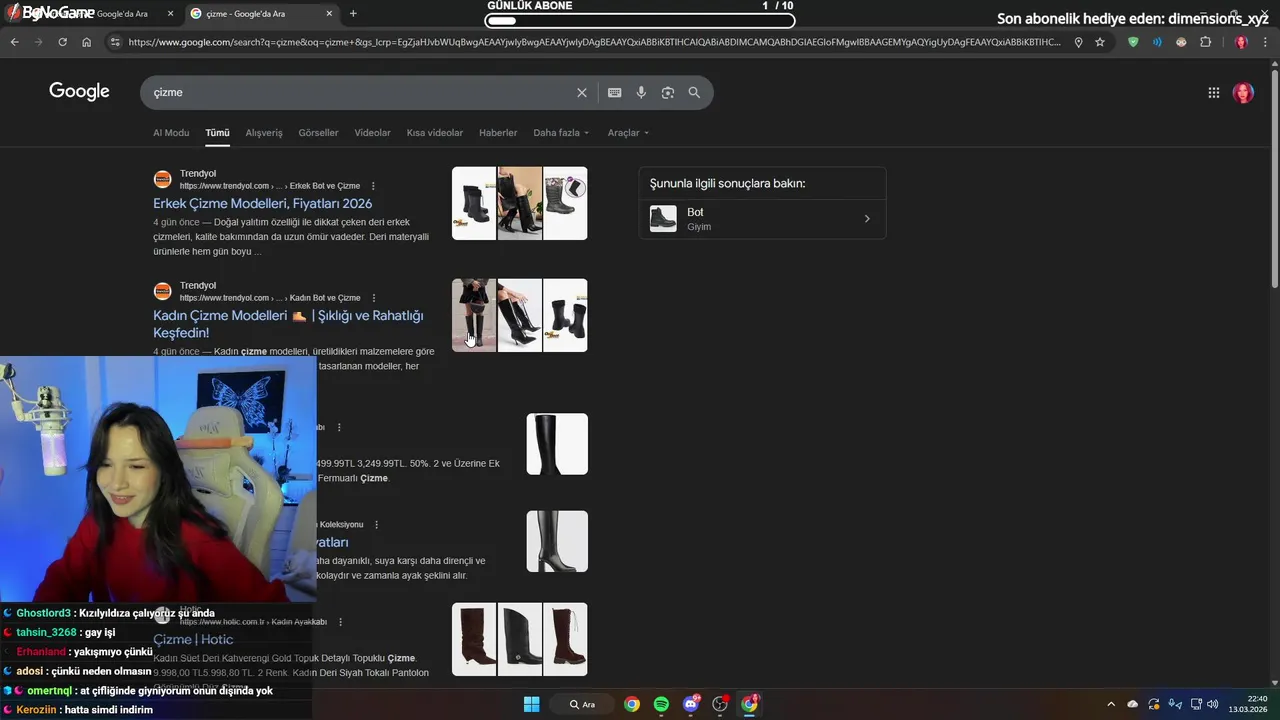Click the Trendyol Kadın Bot ve Çizme URL
This screenshot has height=720, width=1280.
click(x=270, y=298)
